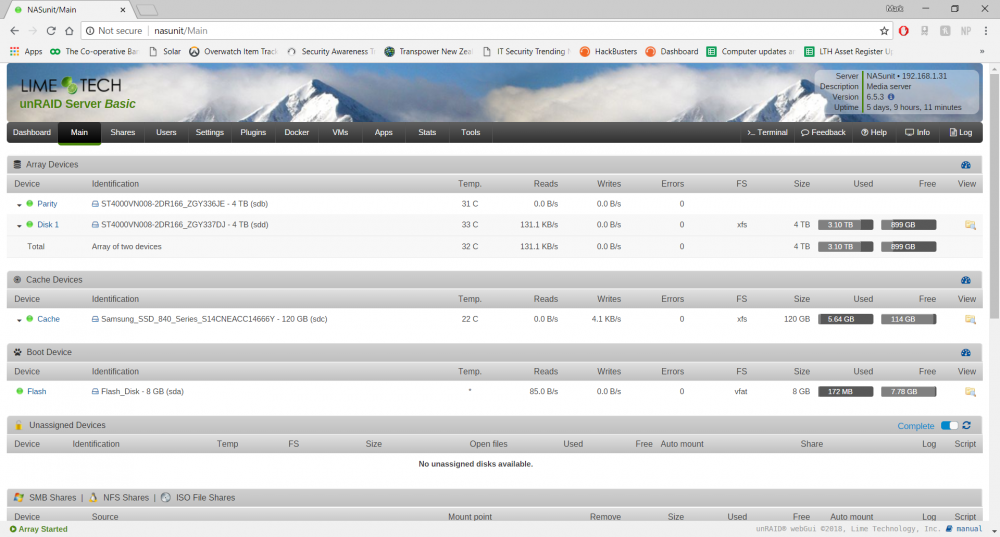Click the page vertical scrollbar
The height and width of the screenshot is (537, 1000).
click(994, 195)
